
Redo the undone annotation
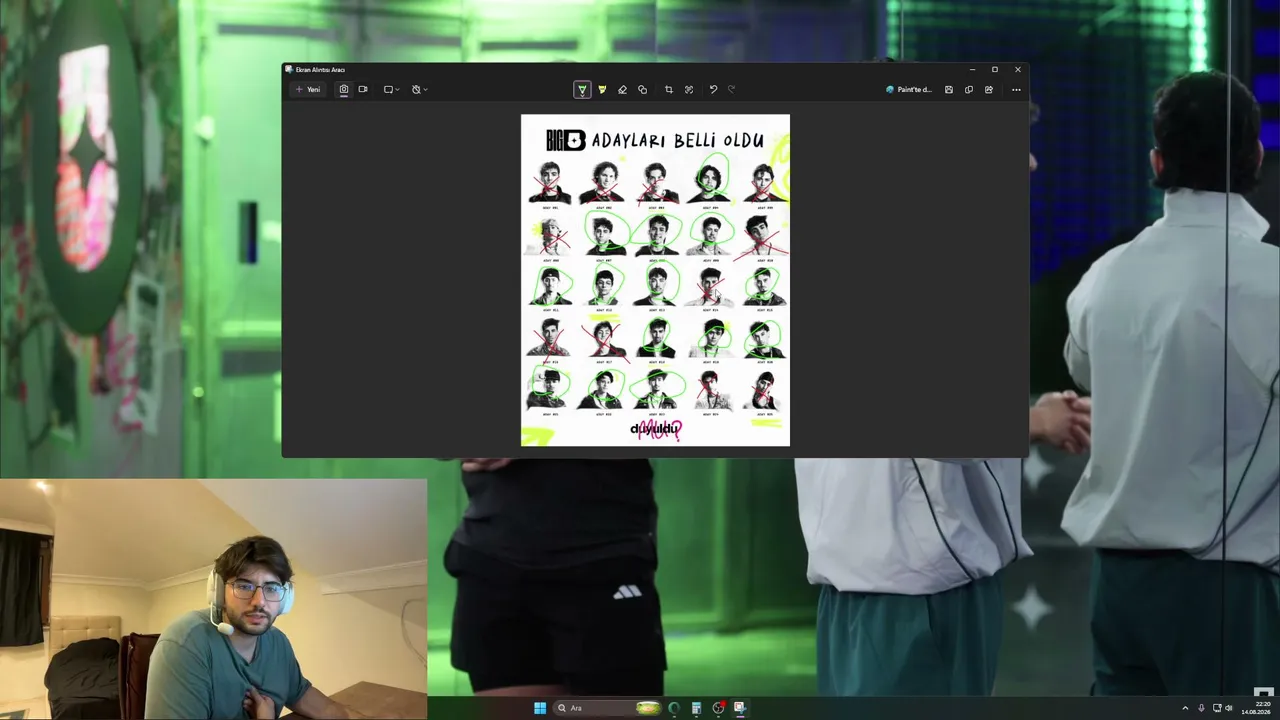(732, 90)
